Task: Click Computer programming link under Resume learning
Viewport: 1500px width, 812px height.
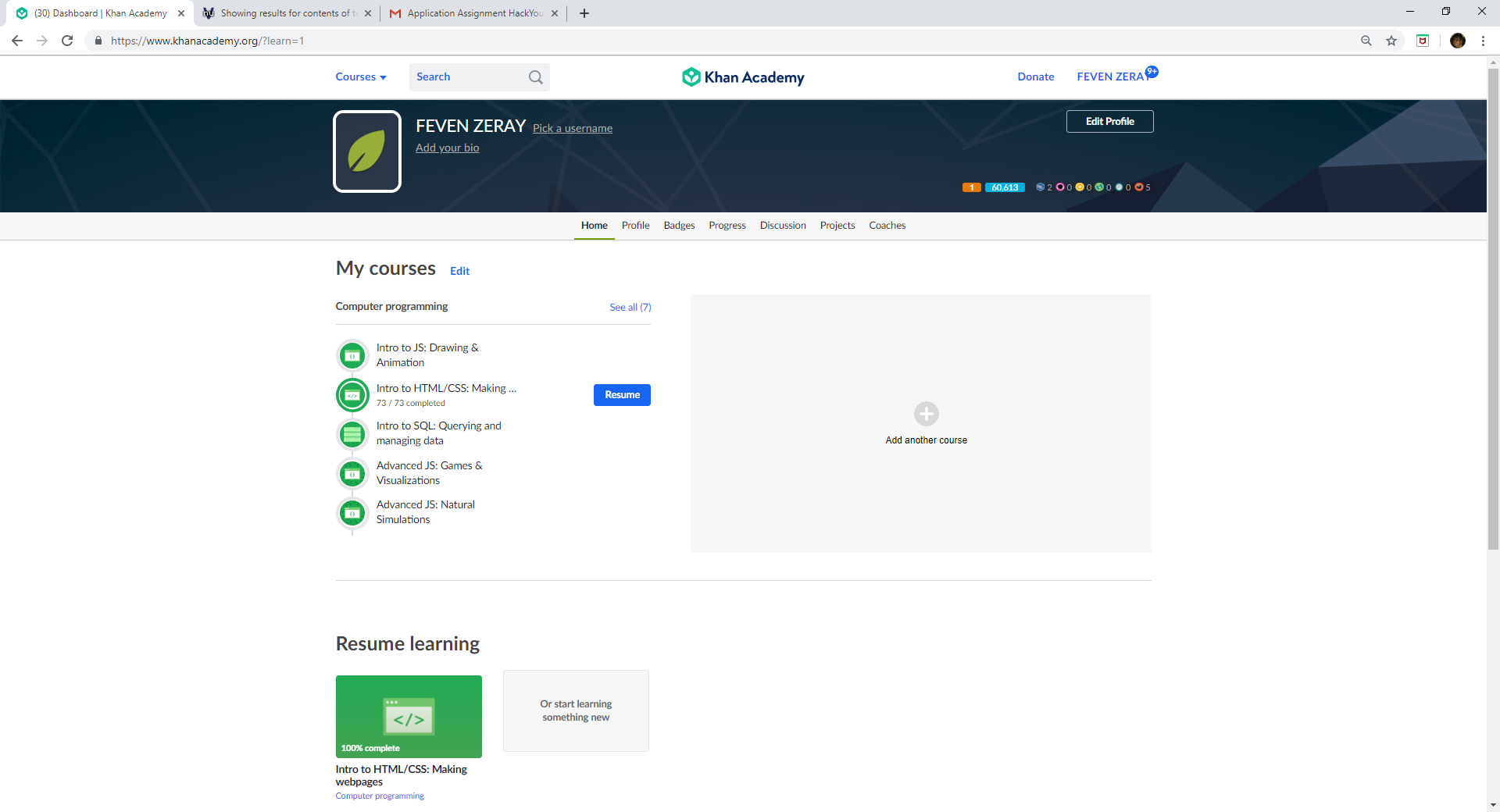Action: (x=380, y=796)
